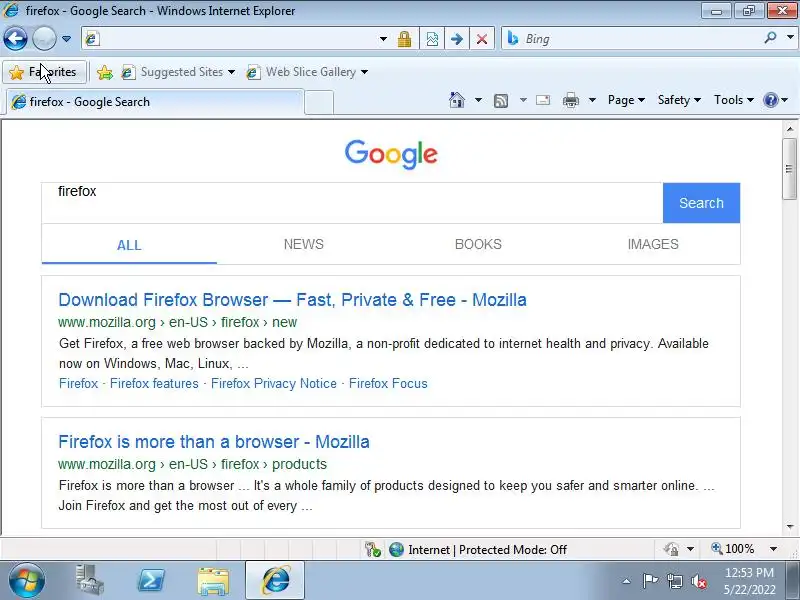Click the status bar add-ons/popup blocker icon

[x=372, y=549]
